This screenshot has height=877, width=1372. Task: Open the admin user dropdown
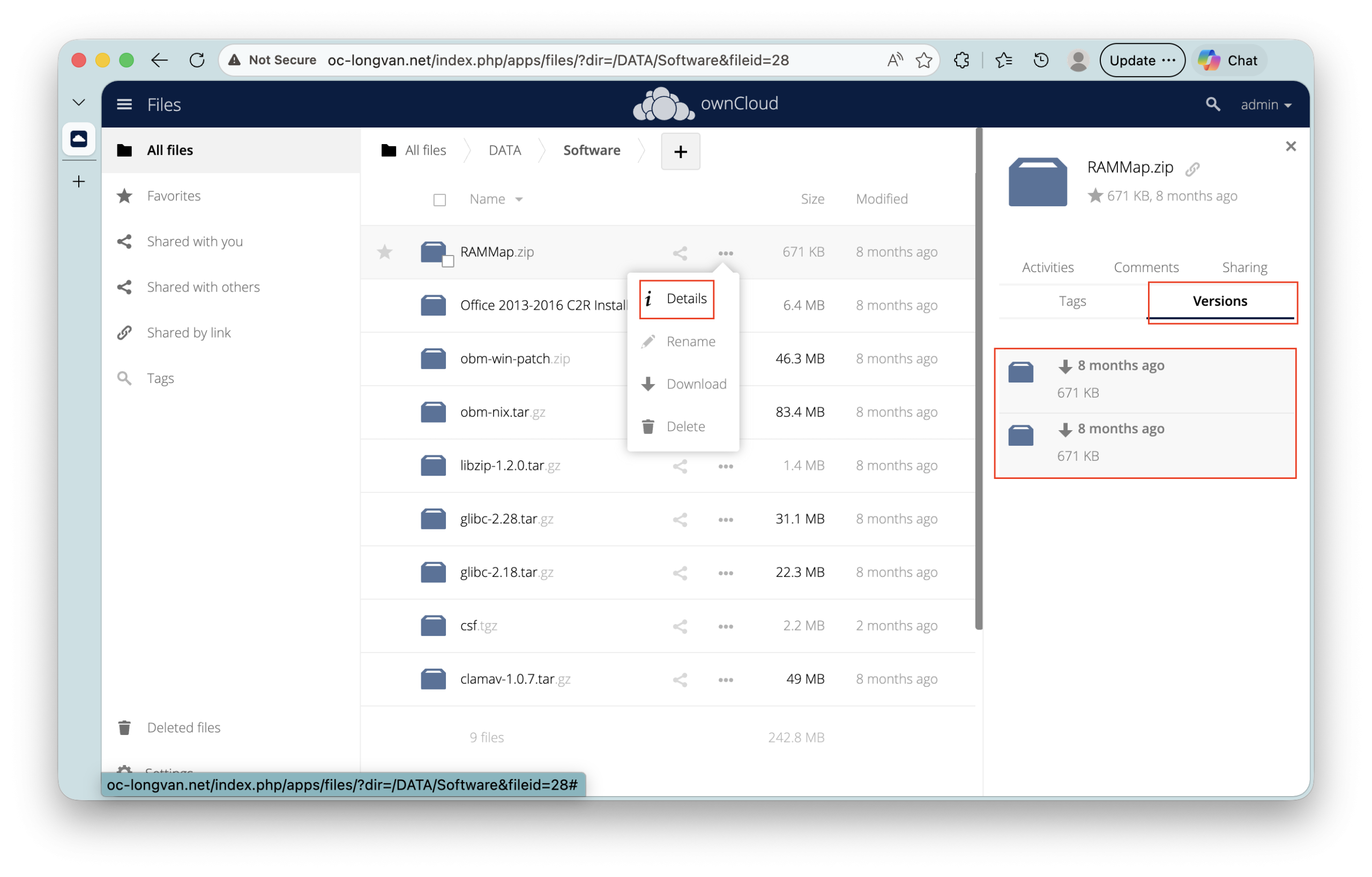[1265, 105]
